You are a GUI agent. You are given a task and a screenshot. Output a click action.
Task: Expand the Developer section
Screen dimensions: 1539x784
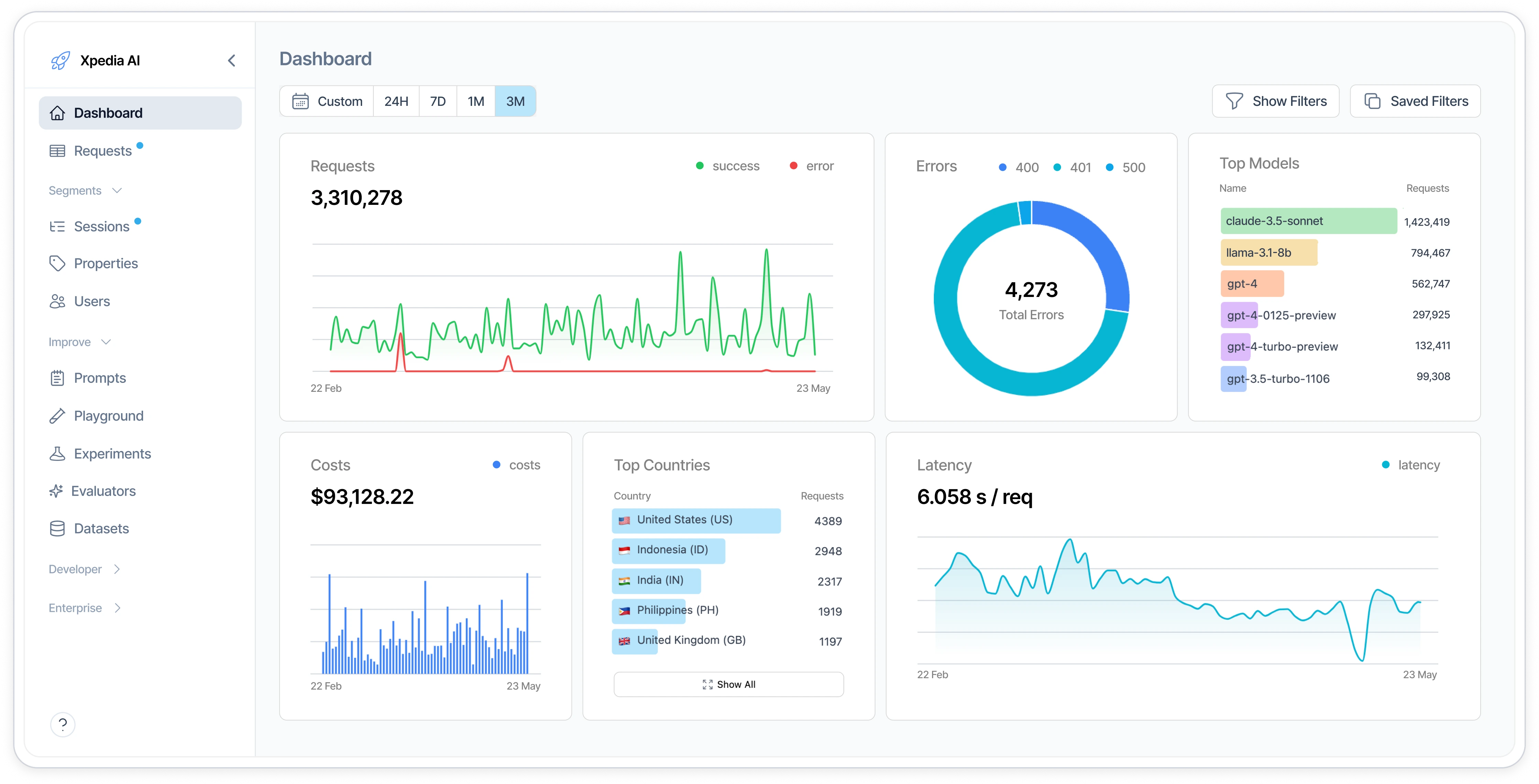tap(84, 568)
